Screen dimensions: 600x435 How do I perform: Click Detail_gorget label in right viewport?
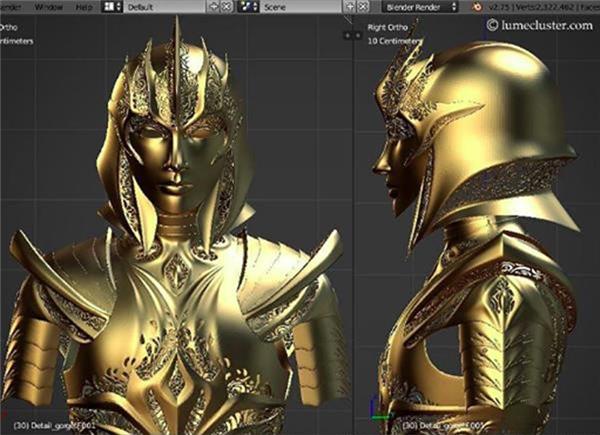445,425
